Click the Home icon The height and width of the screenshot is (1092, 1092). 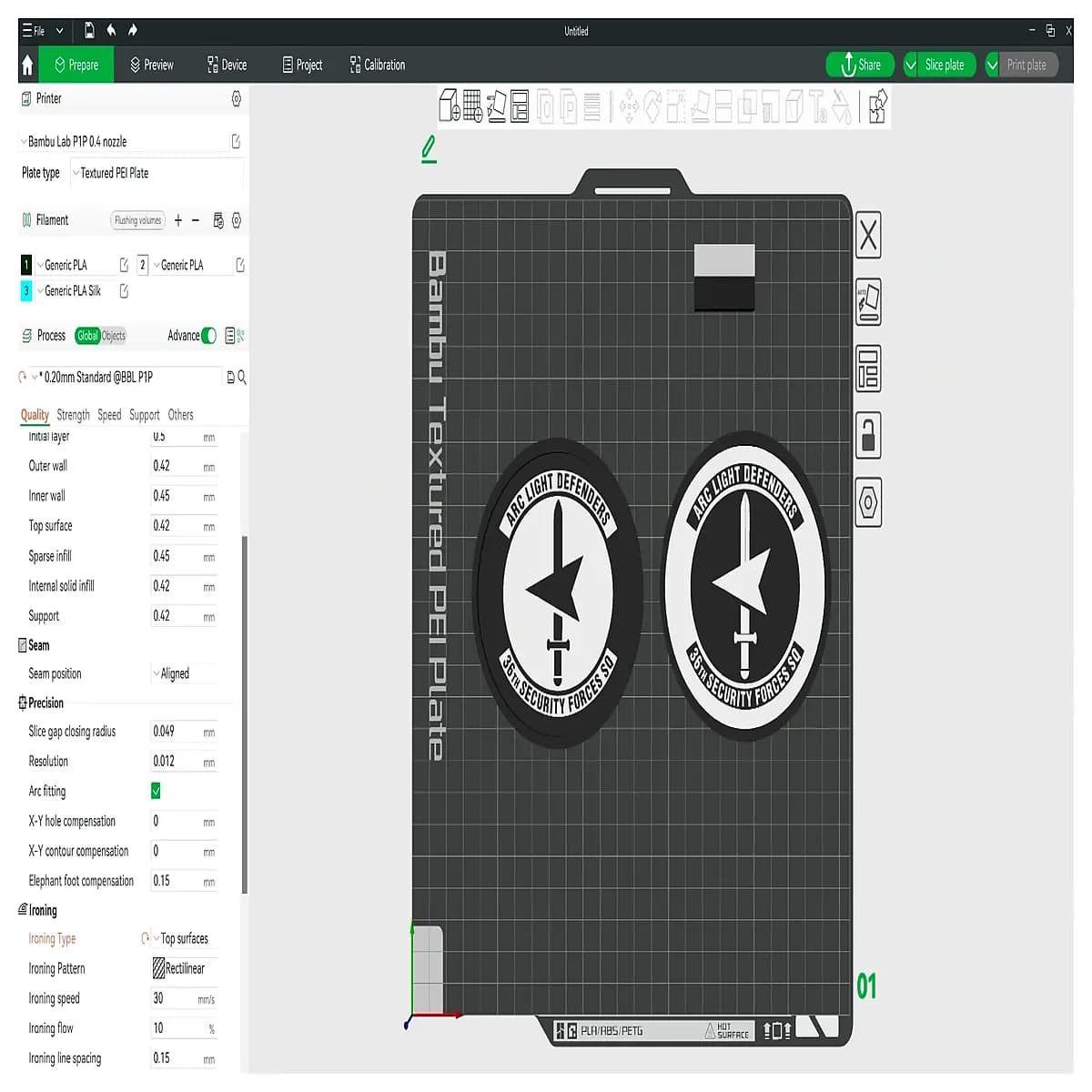[27, 65]
